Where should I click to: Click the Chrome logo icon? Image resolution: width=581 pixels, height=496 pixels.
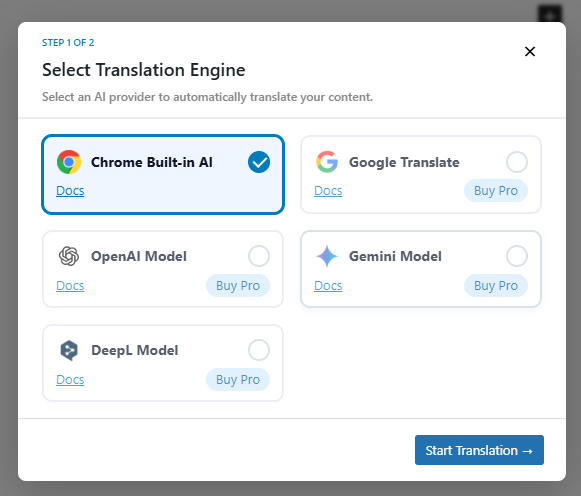[x=69, y=162]
